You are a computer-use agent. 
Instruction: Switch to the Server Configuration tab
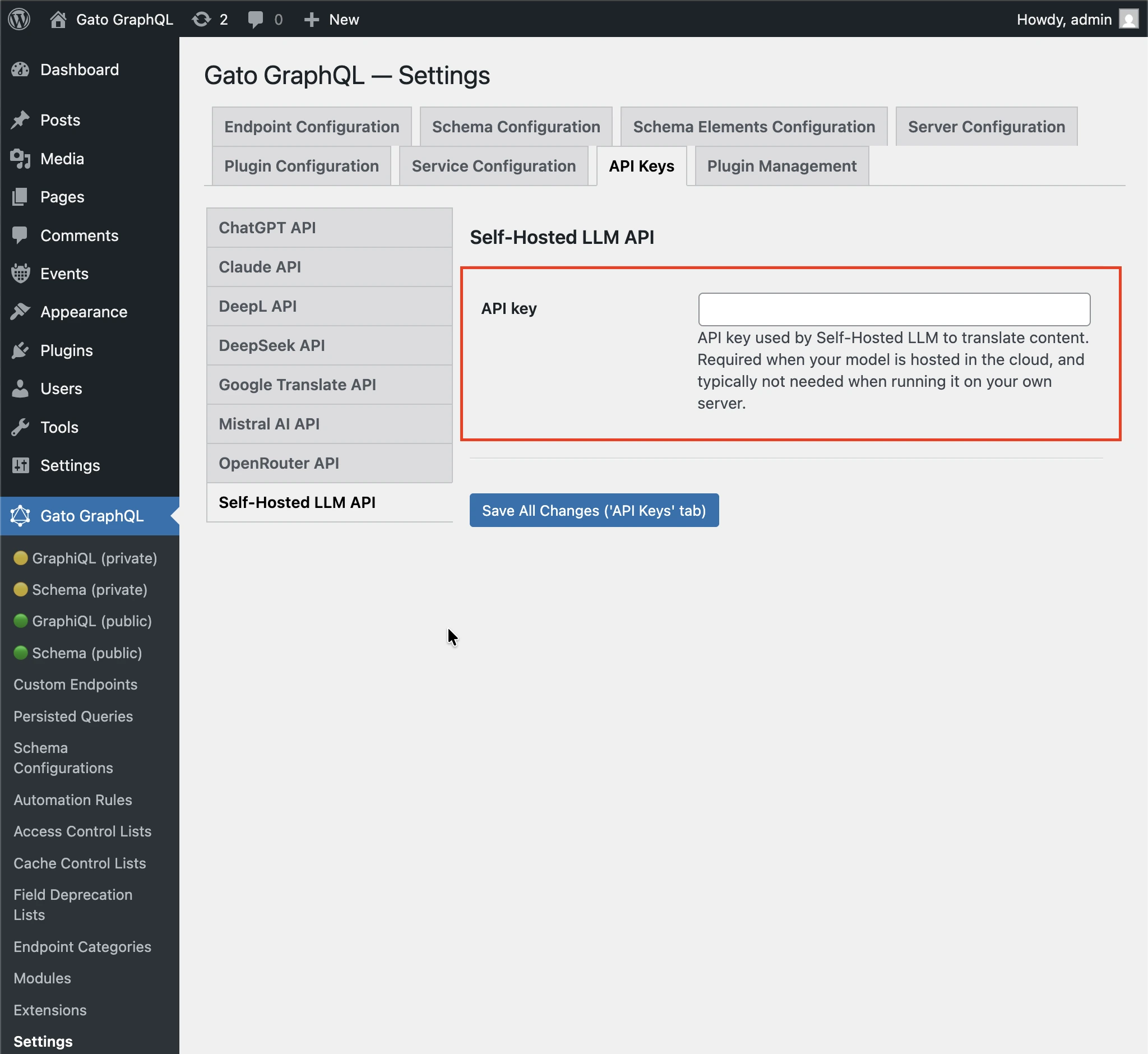[986, 126]
